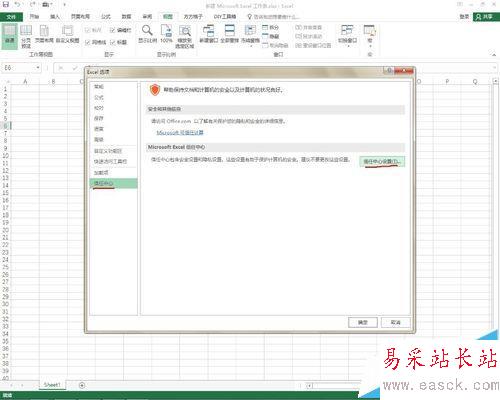Open the Insert (插入) ribbon tab
This screenshot has width=500, height=400.
pyautogui.click(x=55, y=16)
